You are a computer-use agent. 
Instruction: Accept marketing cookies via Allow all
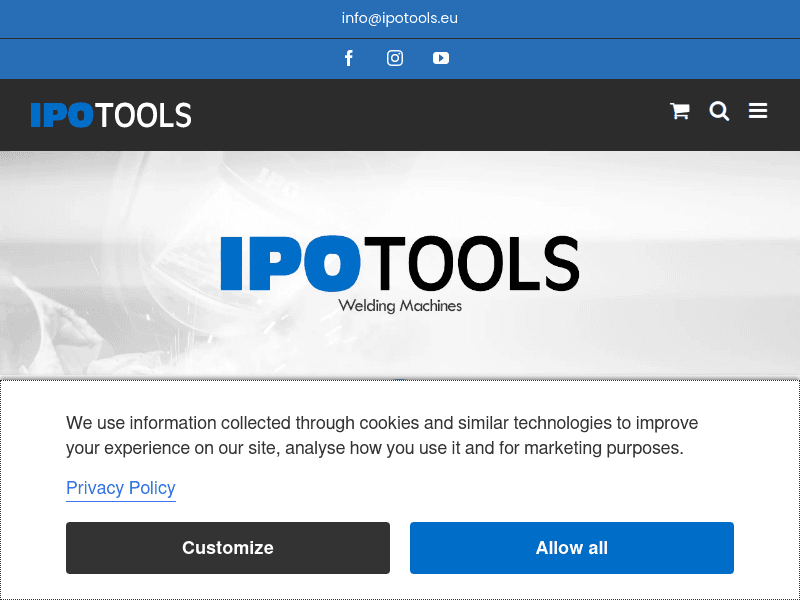click(x=571, y=548)
